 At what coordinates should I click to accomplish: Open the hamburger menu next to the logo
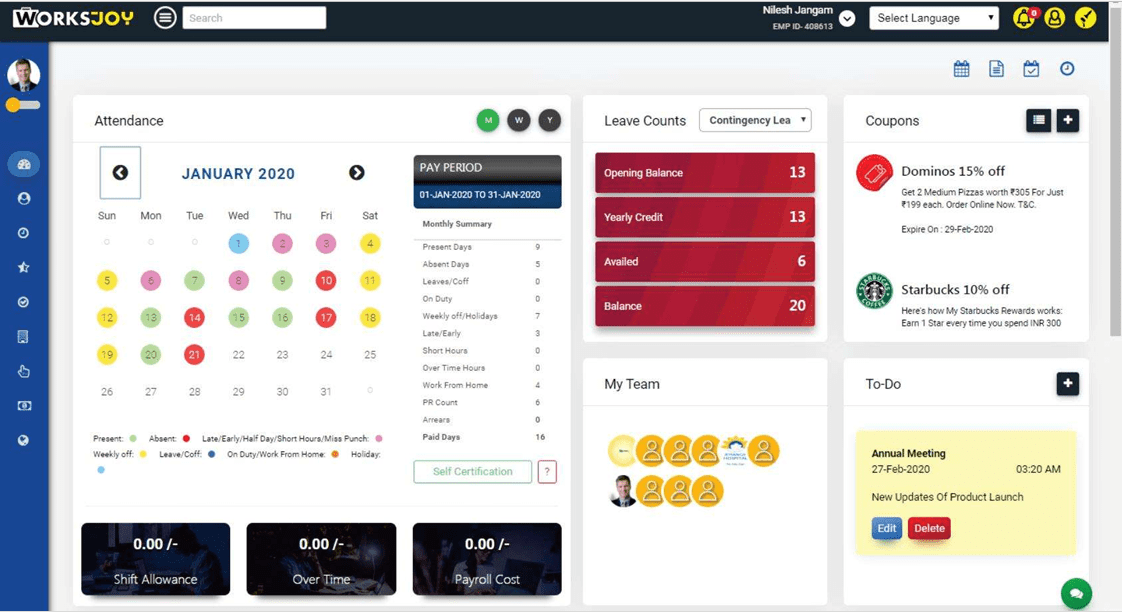165,18
